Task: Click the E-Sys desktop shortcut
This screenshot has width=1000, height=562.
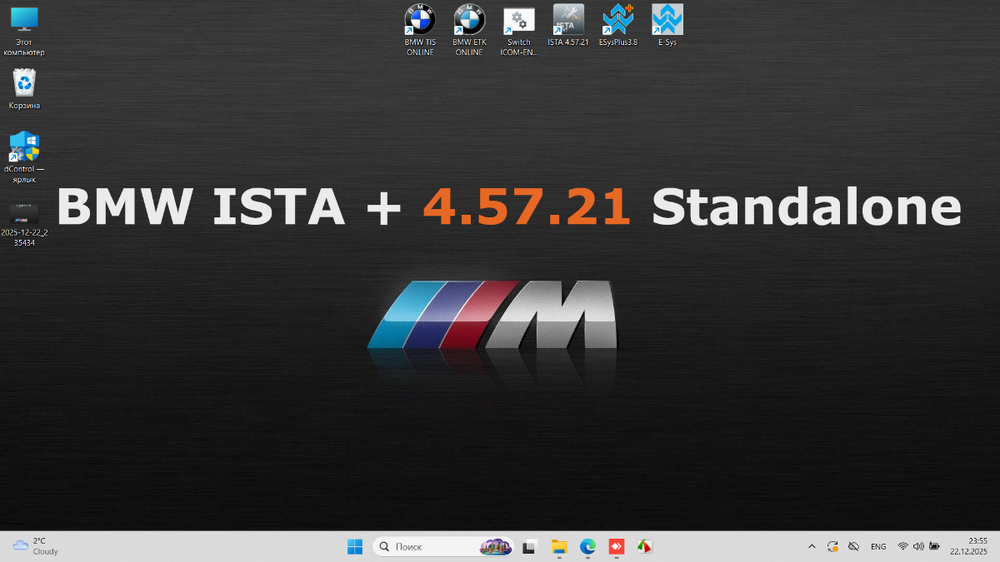Action: tap(667, 21)
